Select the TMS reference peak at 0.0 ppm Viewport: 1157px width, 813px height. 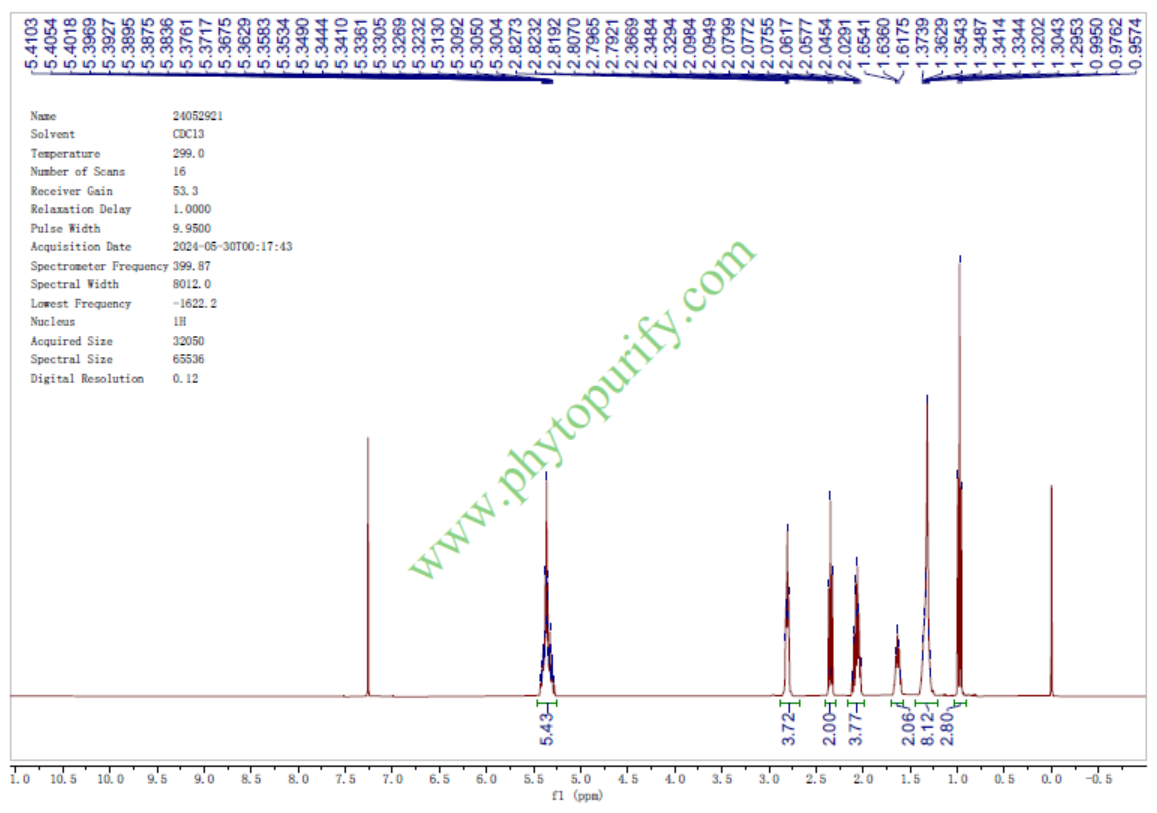[x=1051, y=590]
